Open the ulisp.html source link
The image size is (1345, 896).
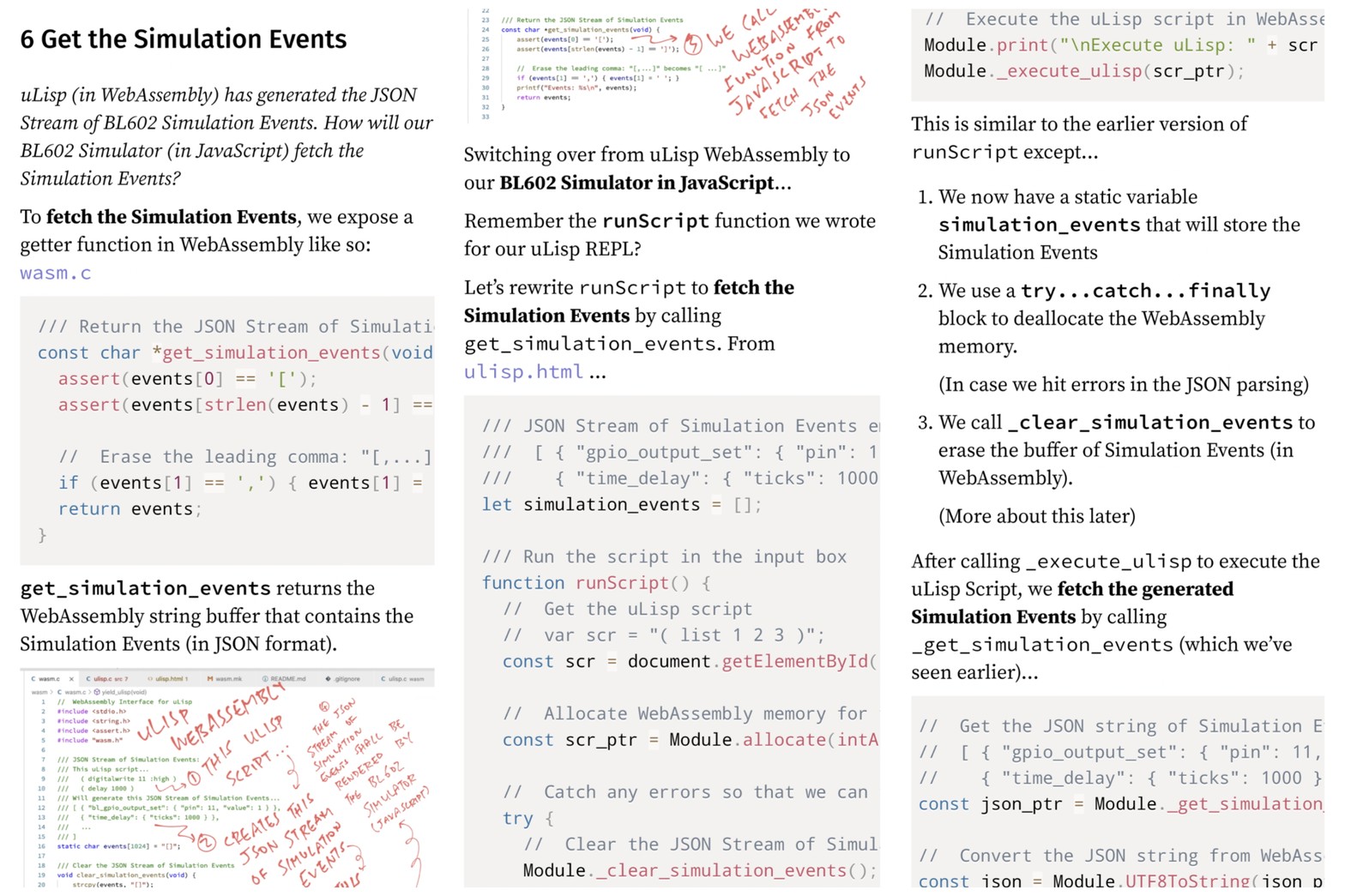(523, 371)
